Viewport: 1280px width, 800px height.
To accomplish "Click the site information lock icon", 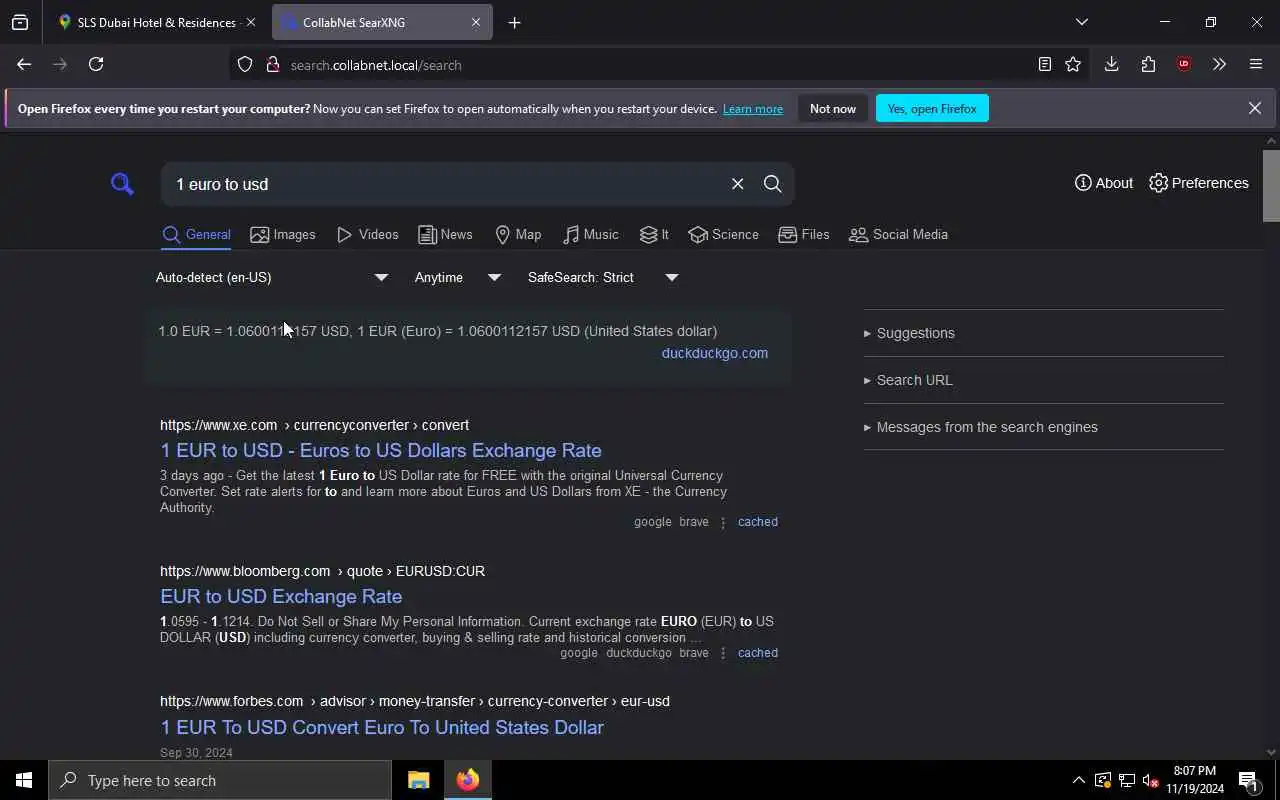I will [272, 65].
